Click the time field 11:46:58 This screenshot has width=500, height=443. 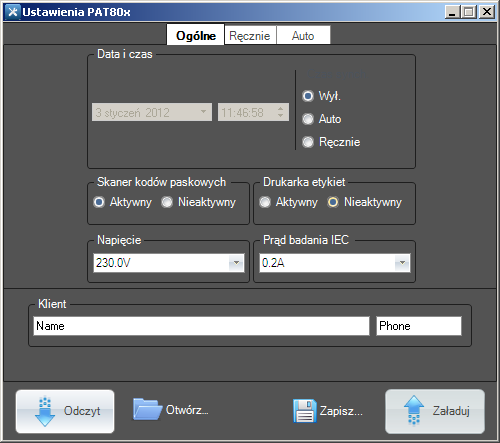(253, 112)
